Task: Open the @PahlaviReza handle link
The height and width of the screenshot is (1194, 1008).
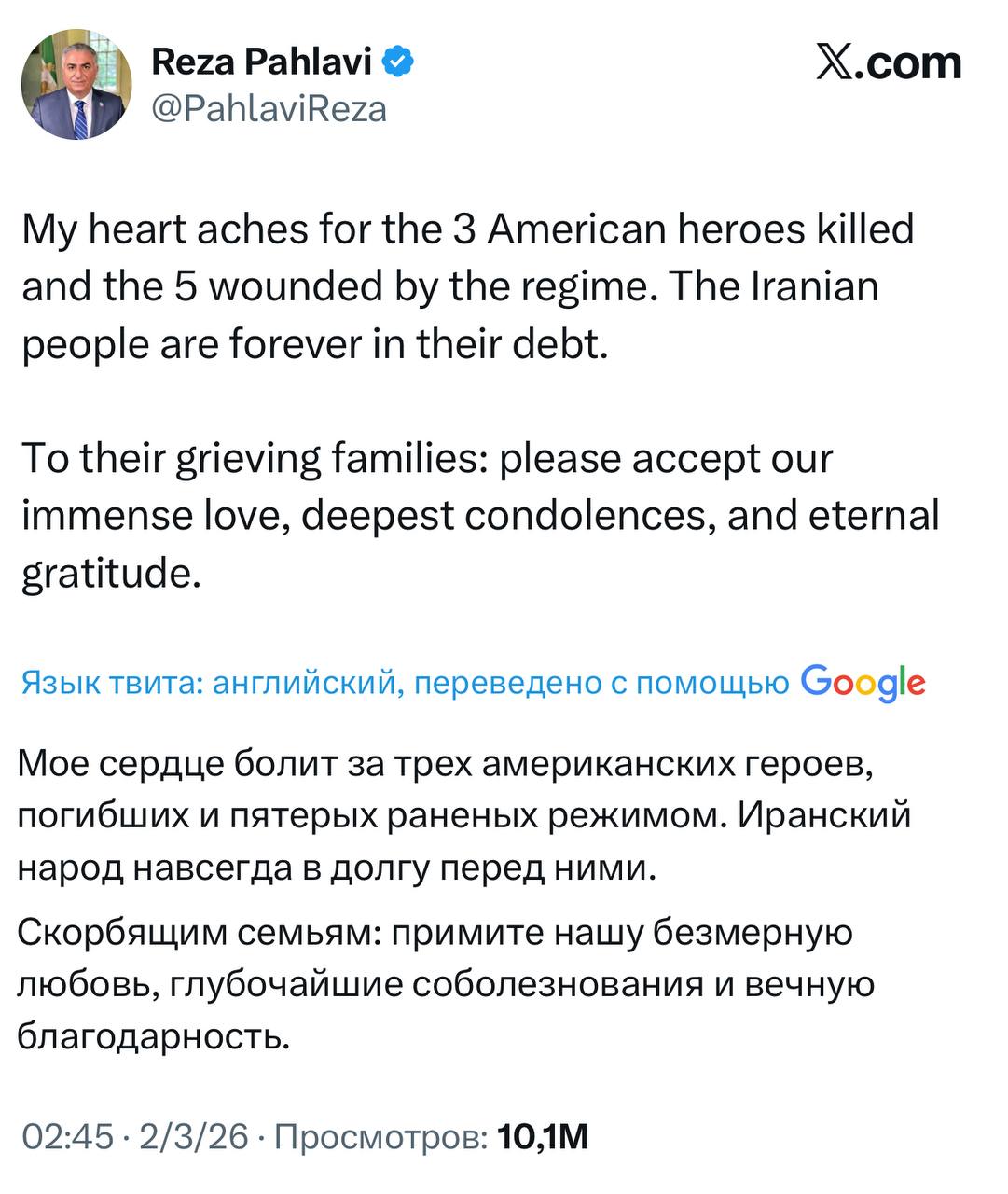Action: coord(269,109)
